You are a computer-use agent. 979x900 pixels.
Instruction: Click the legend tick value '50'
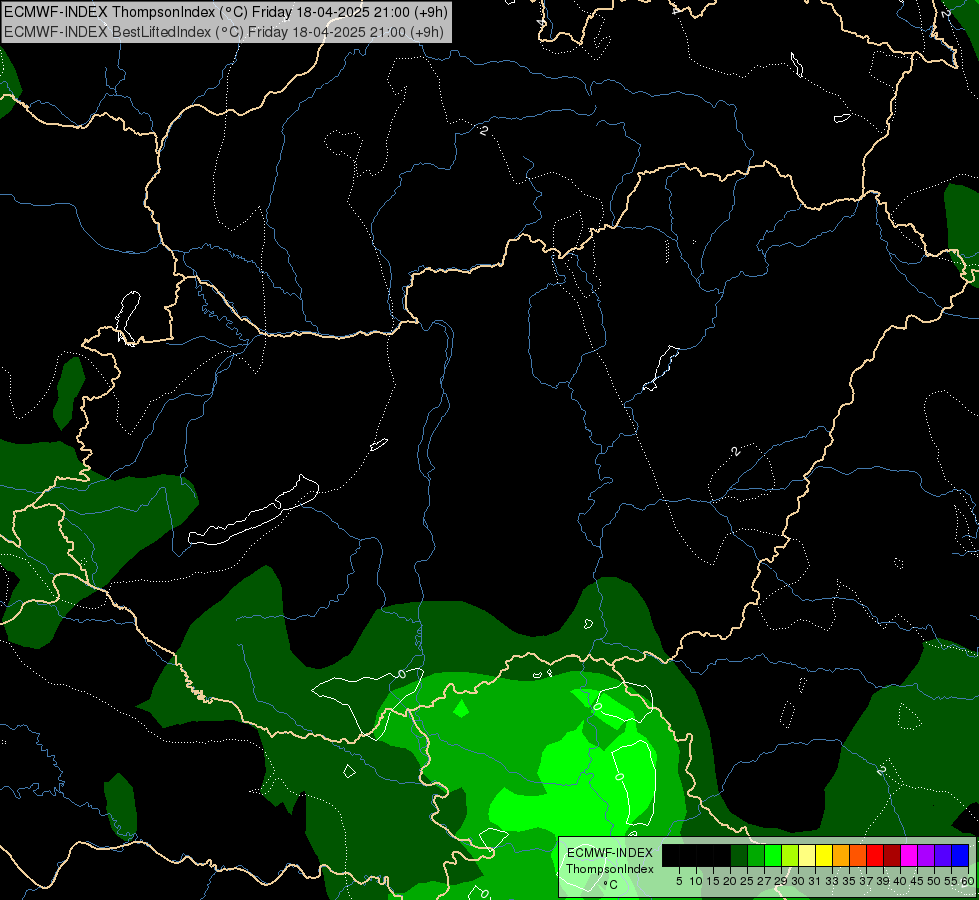935,881
